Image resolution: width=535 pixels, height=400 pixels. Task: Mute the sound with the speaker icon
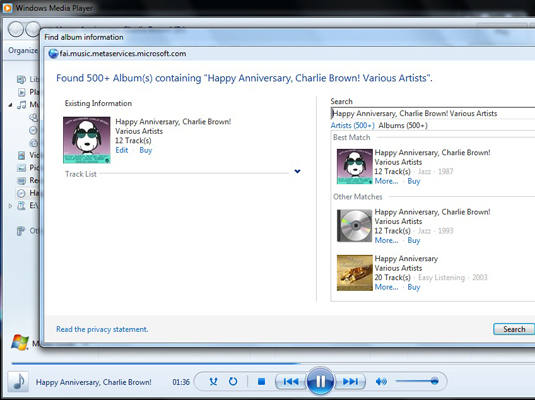pyautogui.click(x=381, y=381)
